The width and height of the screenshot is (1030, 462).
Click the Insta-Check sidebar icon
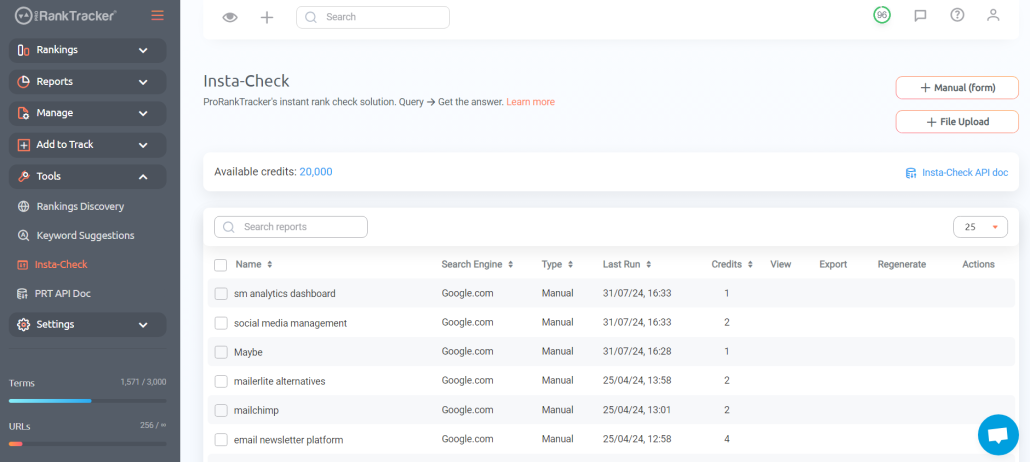point(22,264)
